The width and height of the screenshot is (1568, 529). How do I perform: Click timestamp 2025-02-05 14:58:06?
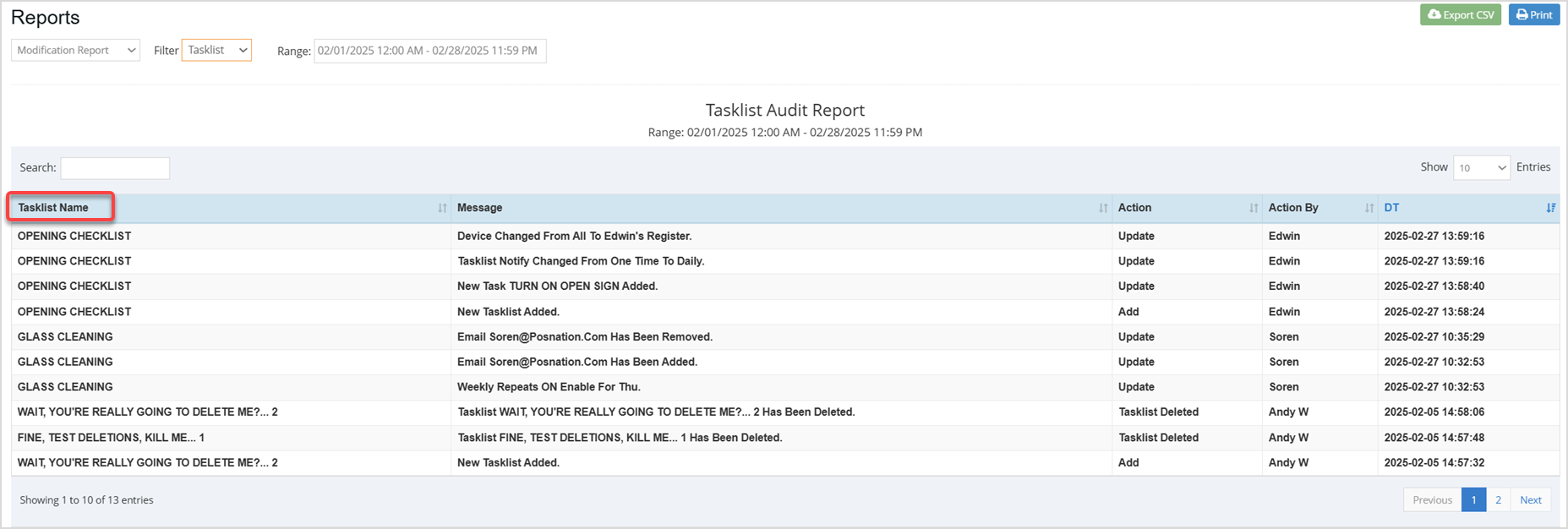pyautogui.click(x=1434, y=412)
